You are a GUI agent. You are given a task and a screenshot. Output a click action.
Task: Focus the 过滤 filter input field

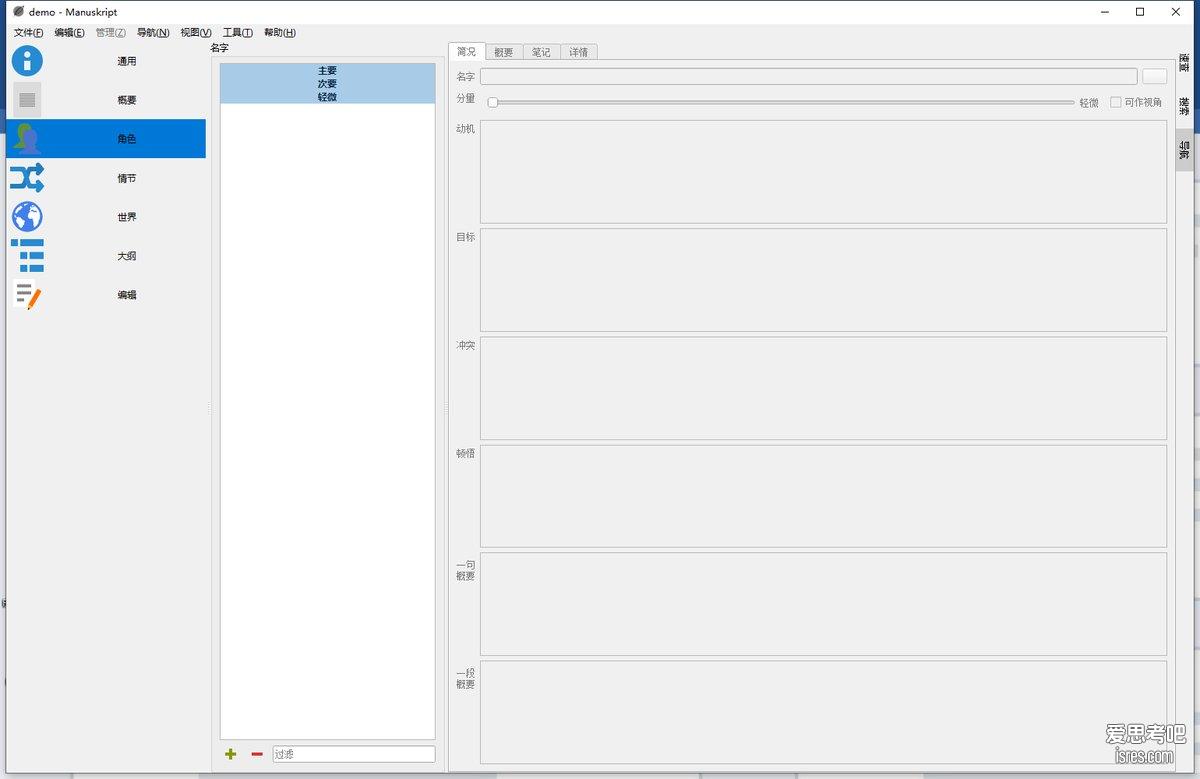pos(354,754)
